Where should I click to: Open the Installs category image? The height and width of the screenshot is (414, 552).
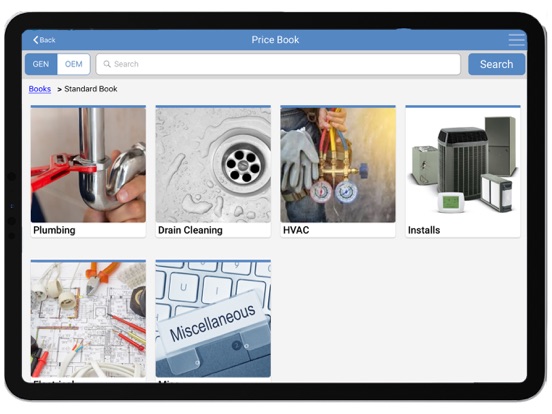463,165
